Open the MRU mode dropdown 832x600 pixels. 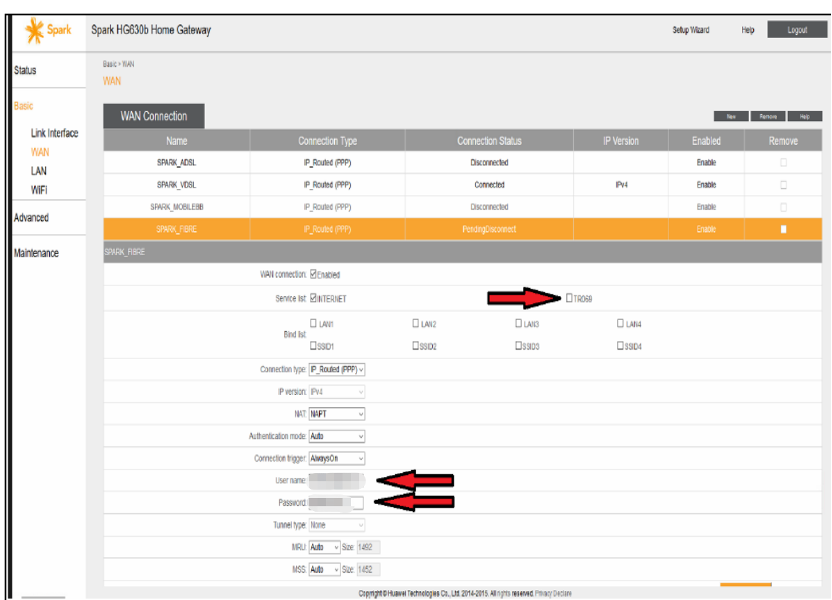324,547
